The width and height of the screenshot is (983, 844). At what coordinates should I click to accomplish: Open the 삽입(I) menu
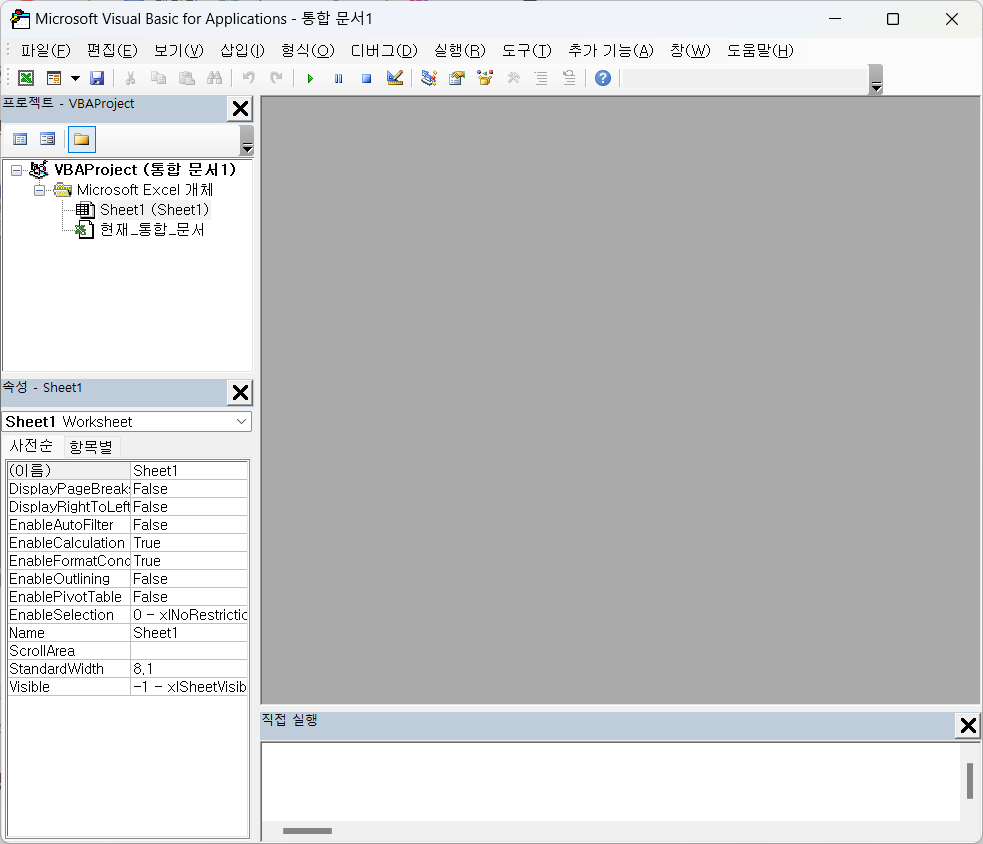243,51
